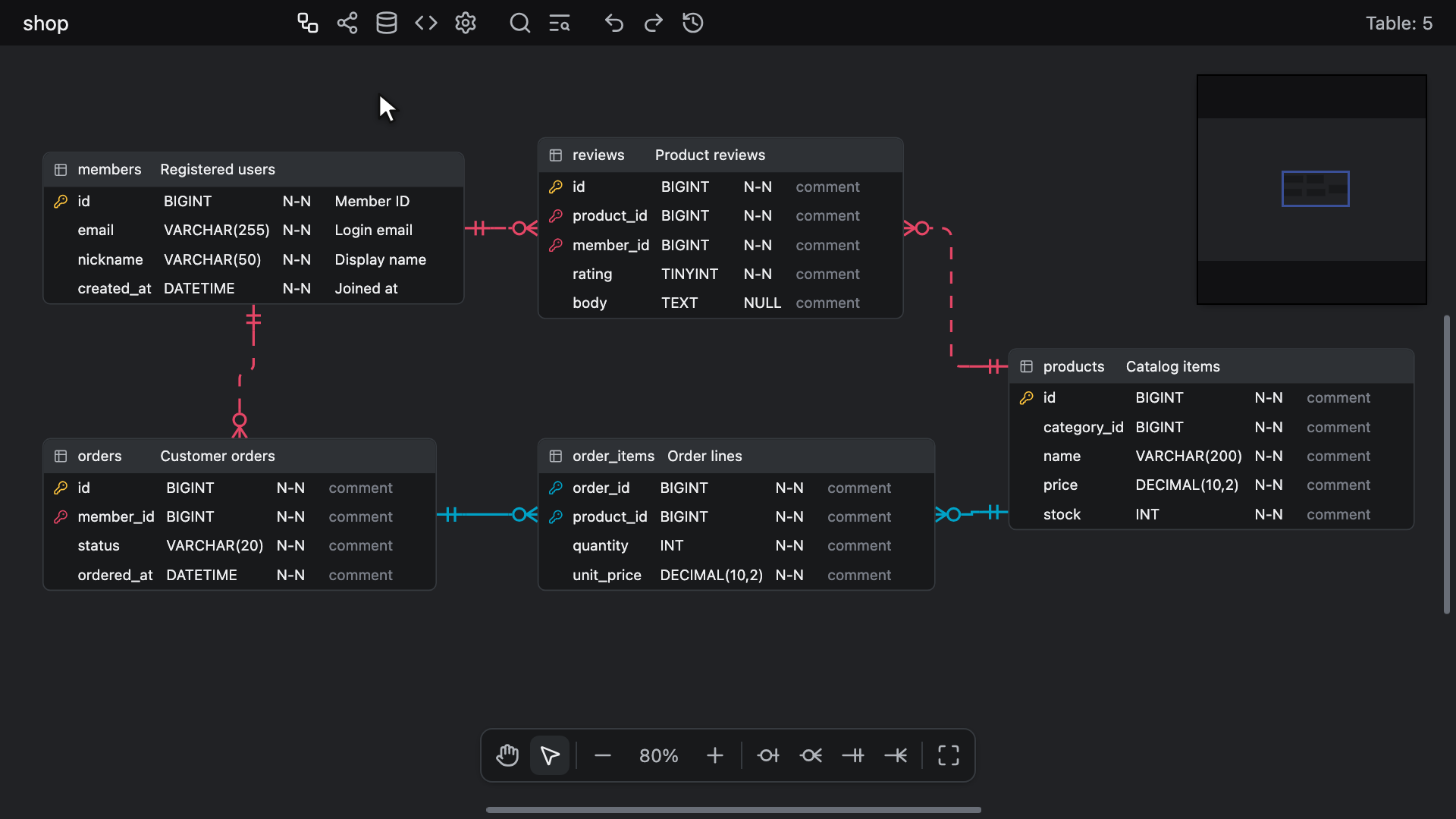Viewport: 1456px width, 819px height.
Task: Click the minimap viewport thumbnail
Action: [x=1315, y=189]
